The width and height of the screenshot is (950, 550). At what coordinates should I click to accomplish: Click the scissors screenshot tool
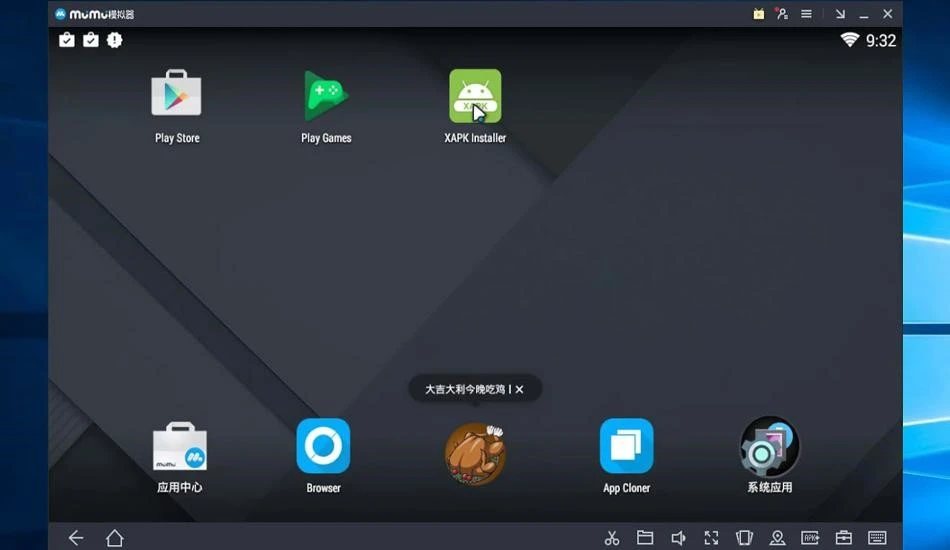click(612, 537)
